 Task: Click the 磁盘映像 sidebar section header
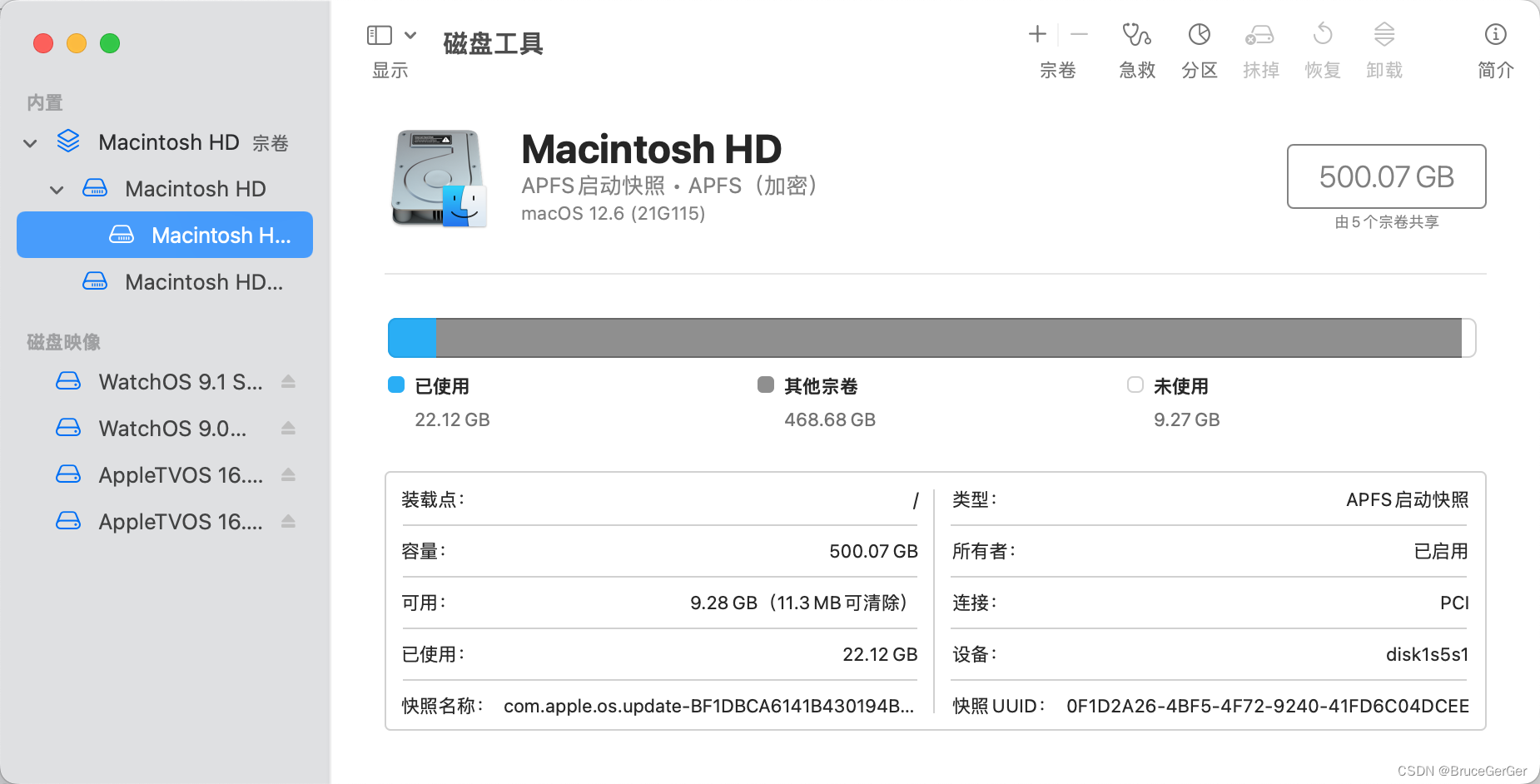pos(63,342)
